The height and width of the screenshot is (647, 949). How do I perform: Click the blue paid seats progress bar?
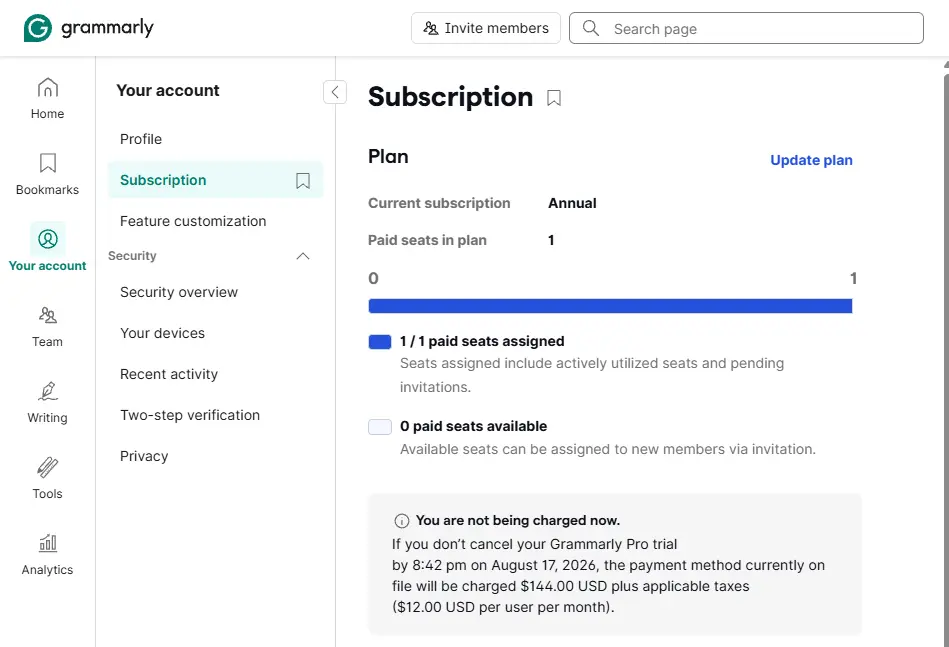tap(610, 306)
